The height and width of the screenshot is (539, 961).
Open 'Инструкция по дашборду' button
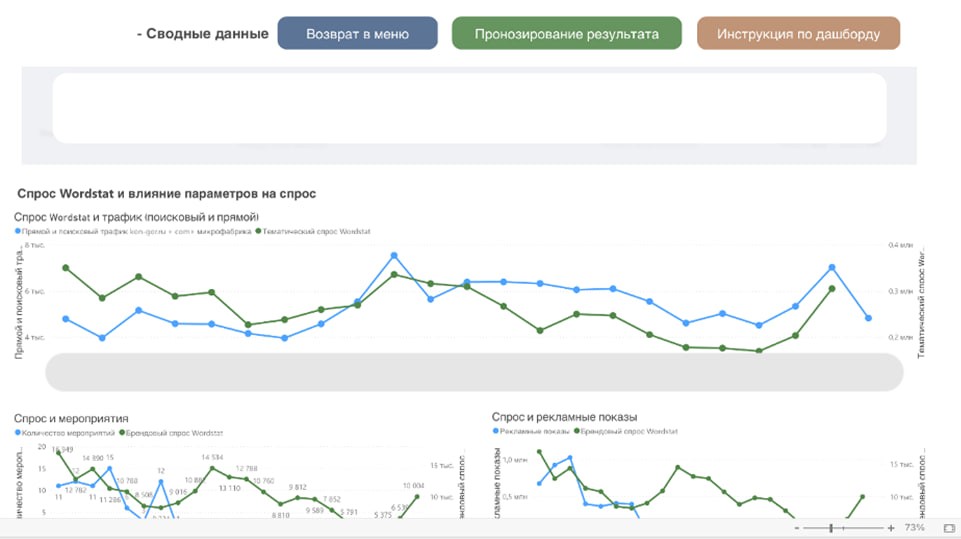click(x=798, y=33)
